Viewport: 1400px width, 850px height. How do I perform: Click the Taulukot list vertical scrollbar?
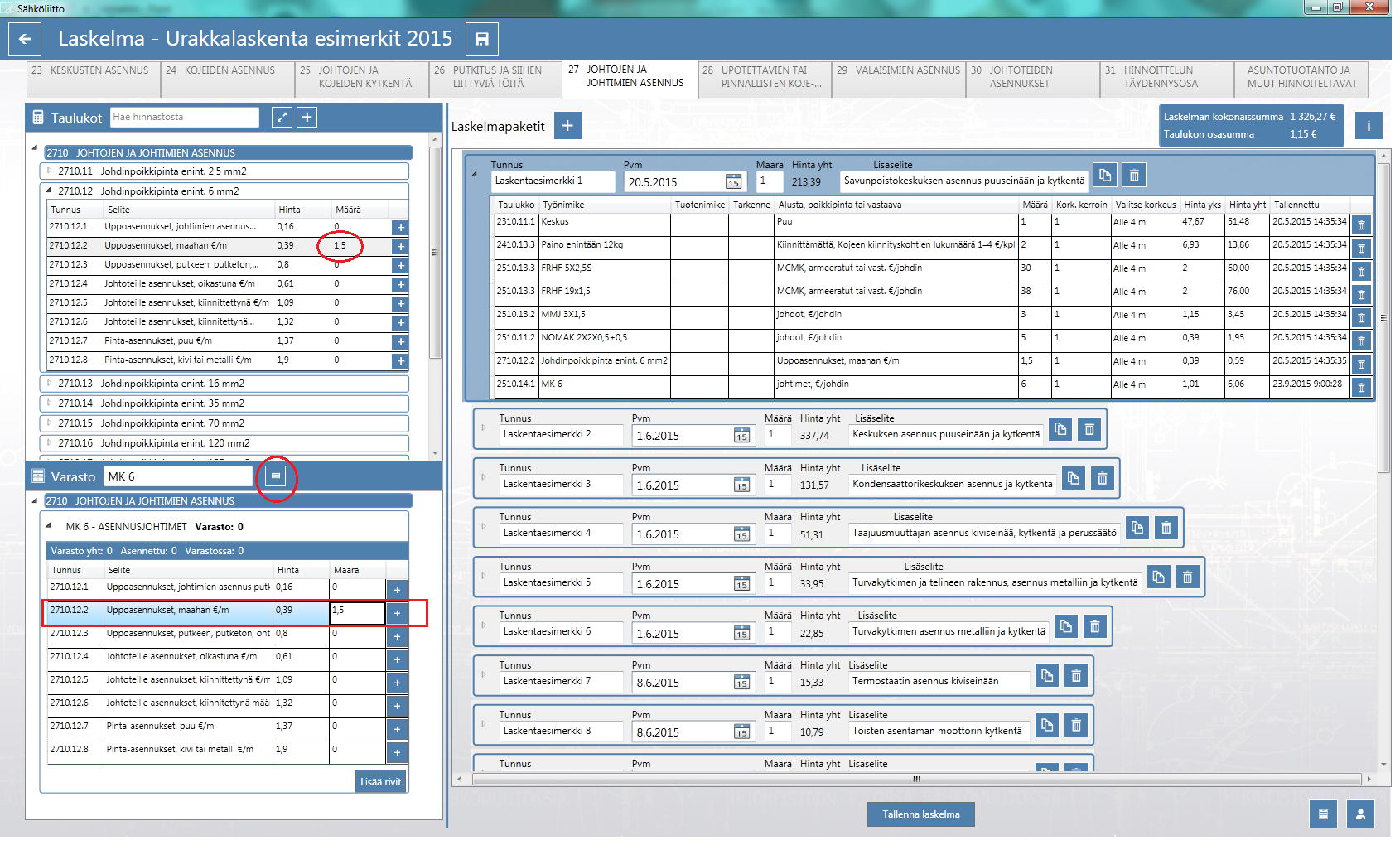(x=435, y=253)
